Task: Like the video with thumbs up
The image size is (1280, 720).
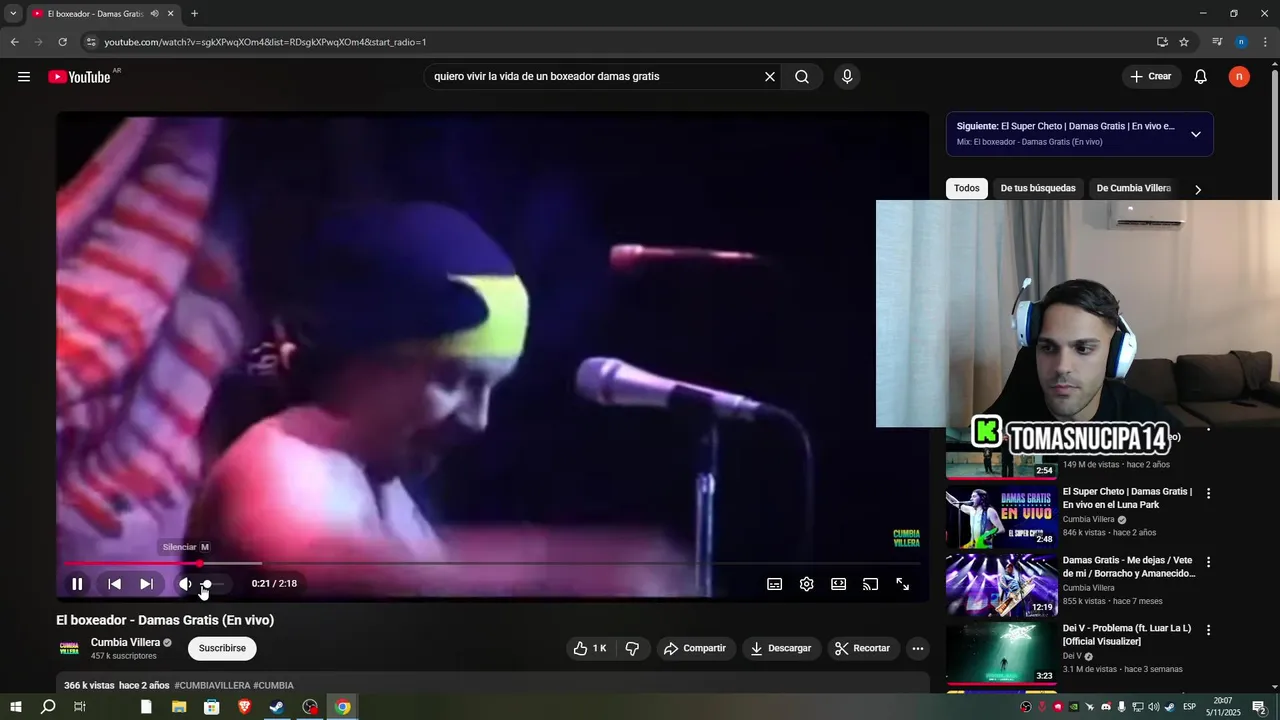Action: [x=589, y=648]
